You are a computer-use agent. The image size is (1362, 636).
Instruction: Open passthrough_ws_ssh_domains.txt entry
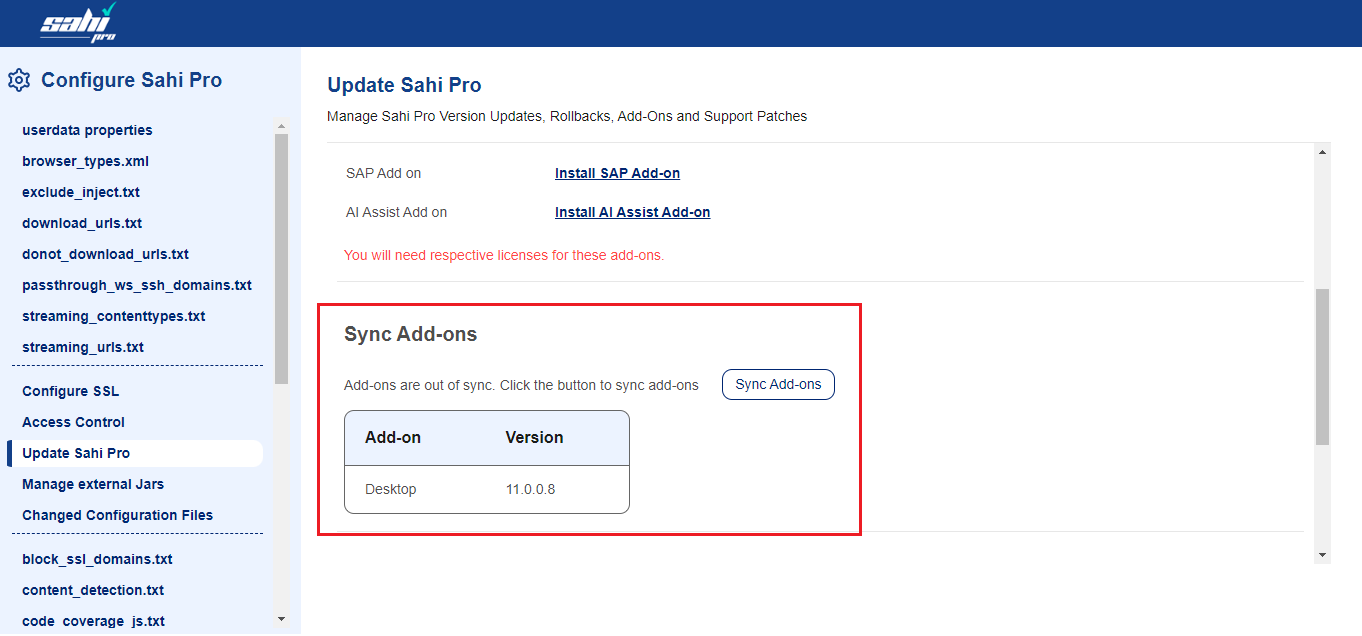[x=137, y=285]
